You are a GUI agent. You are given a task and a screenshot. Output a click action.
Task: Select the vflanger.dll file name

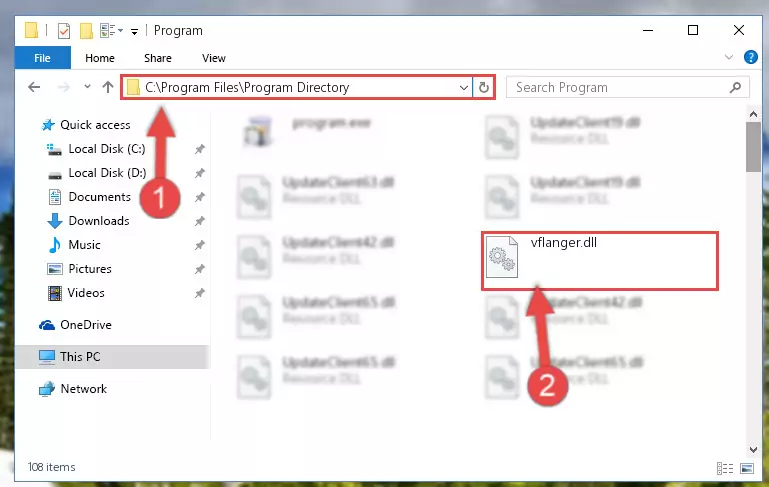click(564, 243)
